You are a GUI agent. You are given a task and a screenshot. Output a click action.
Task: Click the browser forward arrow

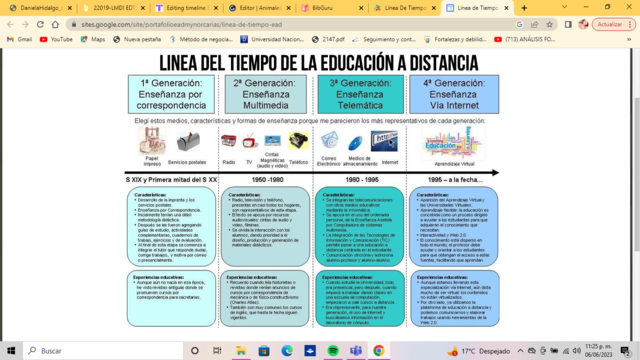point(25,24)
